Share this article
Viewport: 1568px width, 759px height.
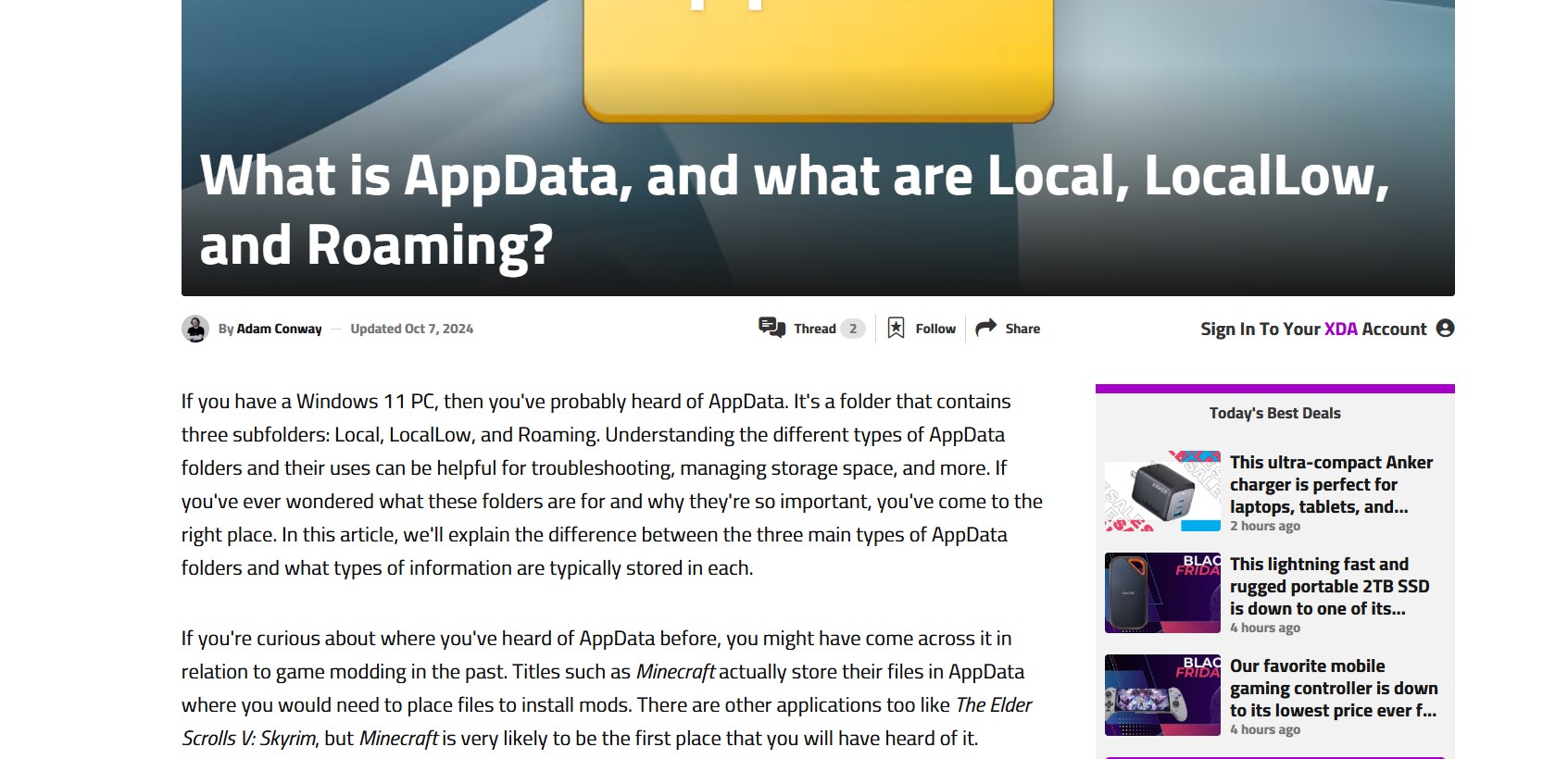tap(1009, 329)
